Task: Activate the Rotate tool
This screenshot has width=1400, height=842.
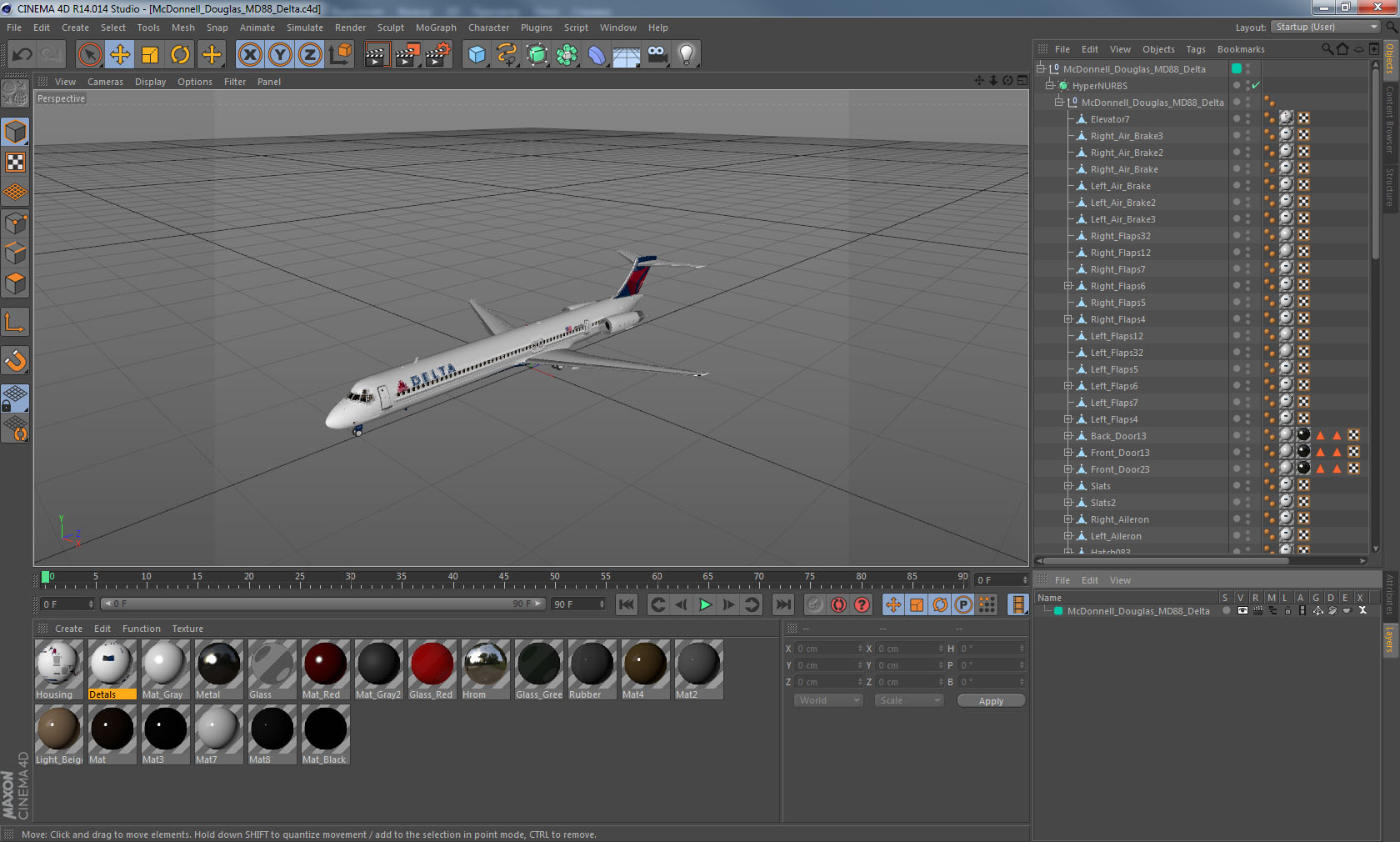Action: (x=180, y=55)
